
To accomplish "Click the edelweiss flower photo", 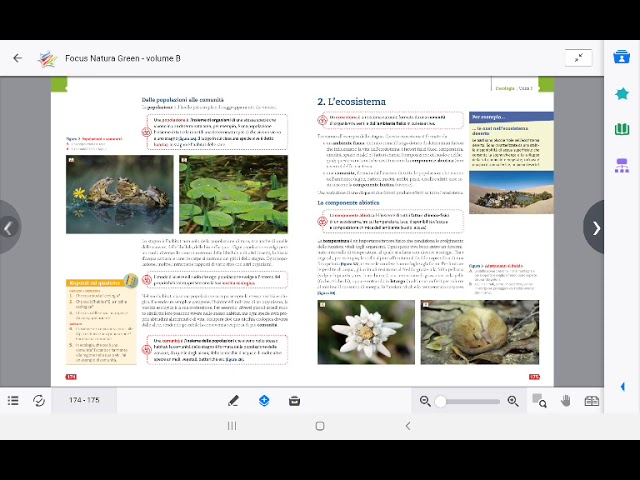I will tap(366, 332).
